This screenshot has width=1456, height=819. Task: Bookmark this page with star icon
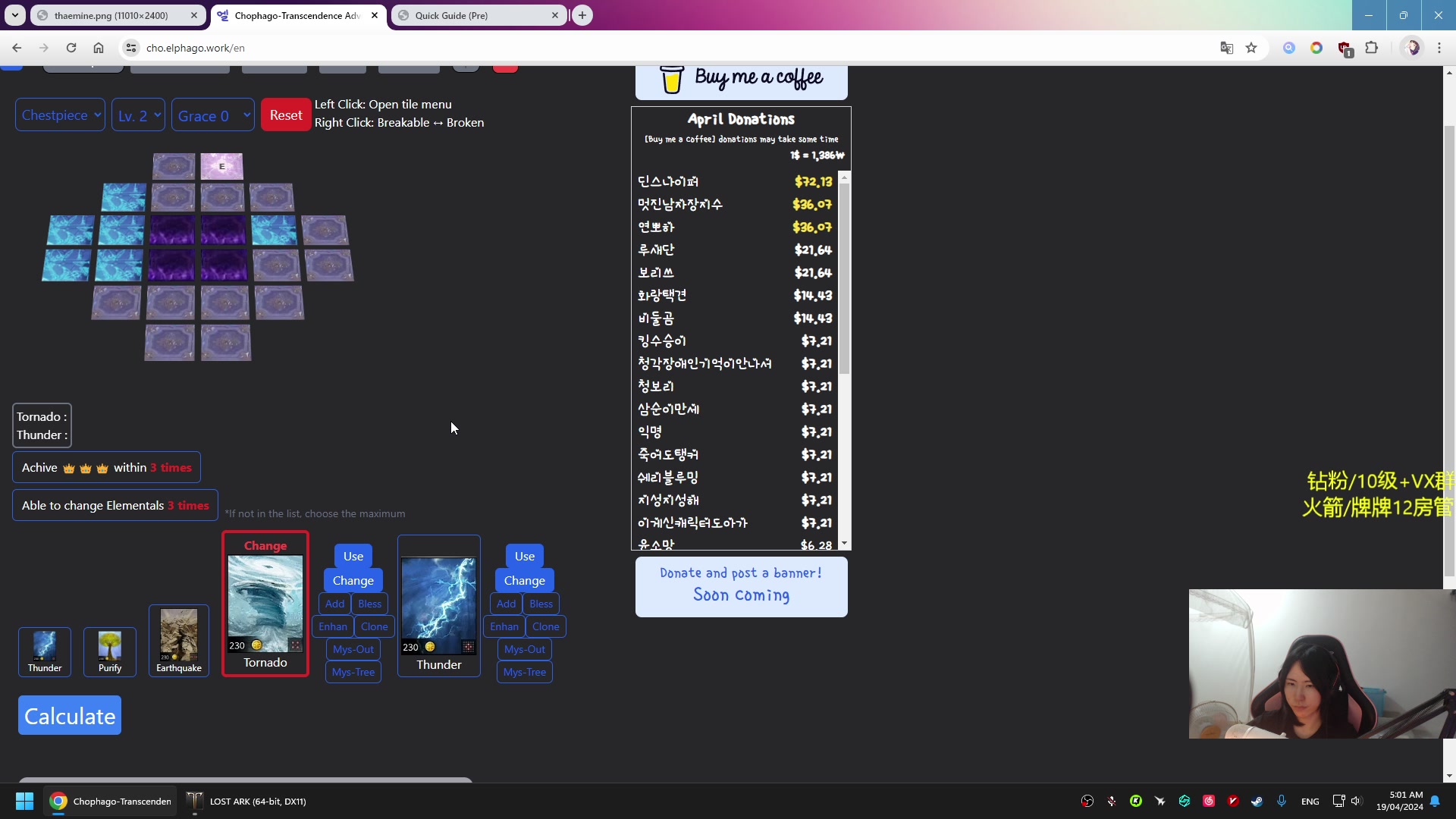click(1251, 48)
